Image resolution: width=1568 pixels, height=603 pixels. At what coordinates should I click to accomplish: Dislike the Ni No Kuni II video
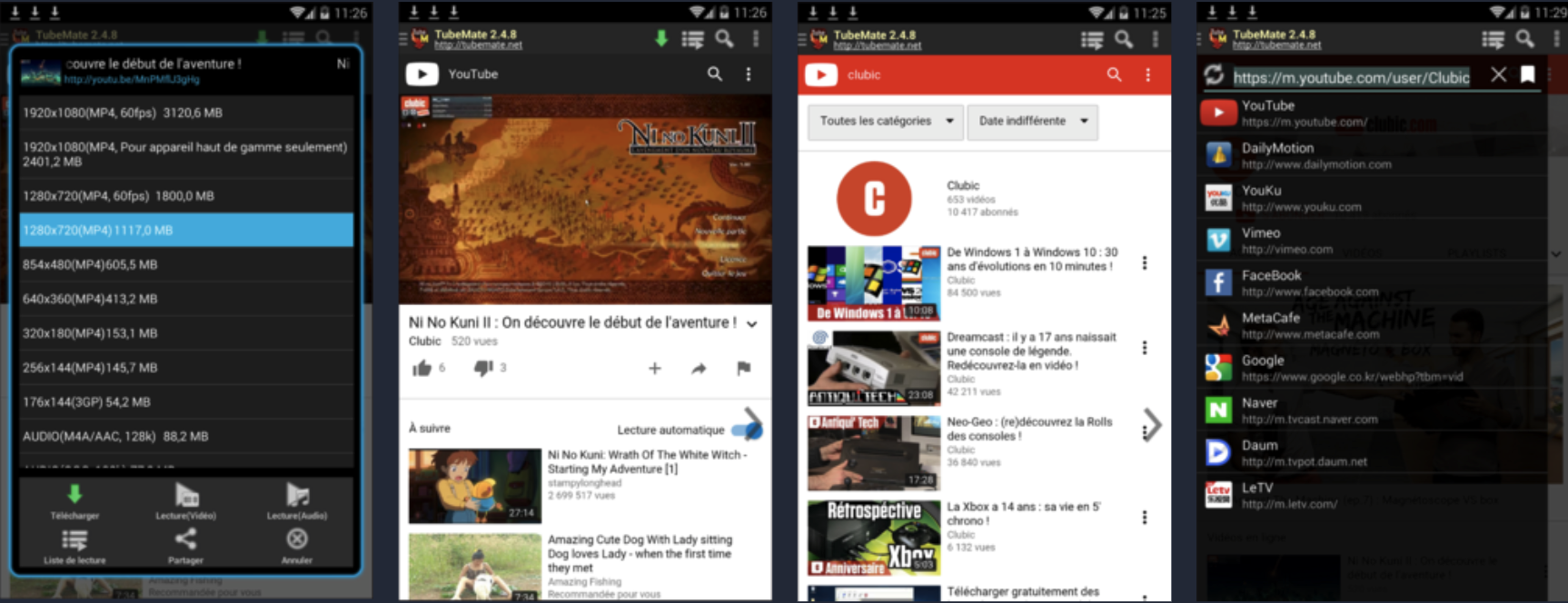click(x=483, y=368)
